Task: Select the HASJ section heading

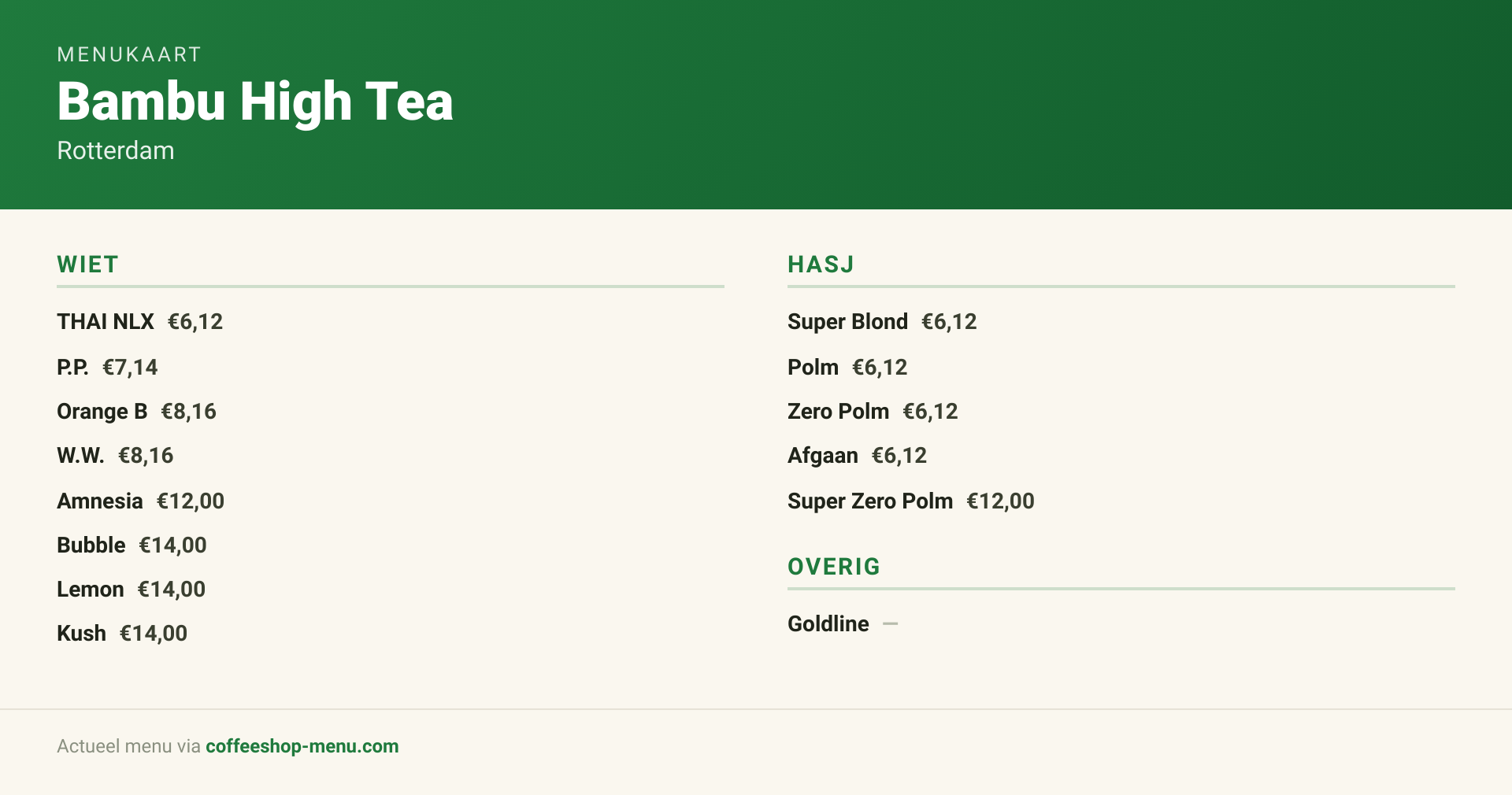Action: (821, 264)
